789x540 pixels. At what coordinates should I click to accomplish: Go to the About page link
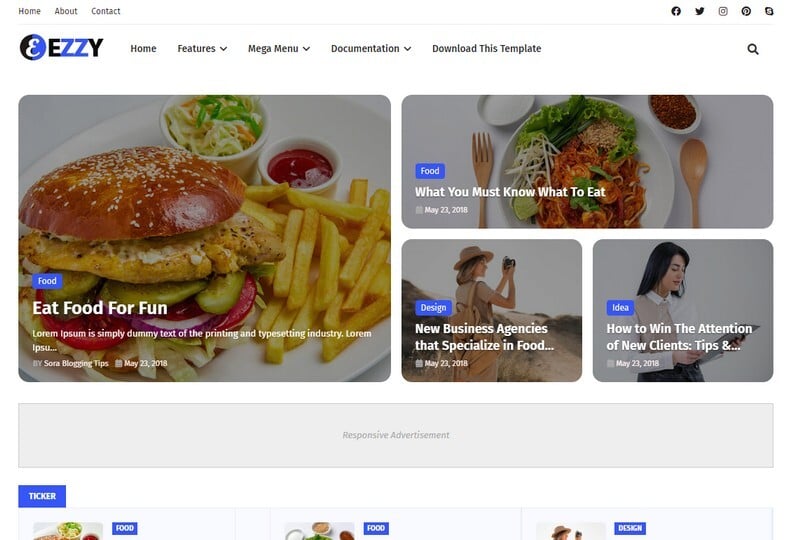coord(66,11)
